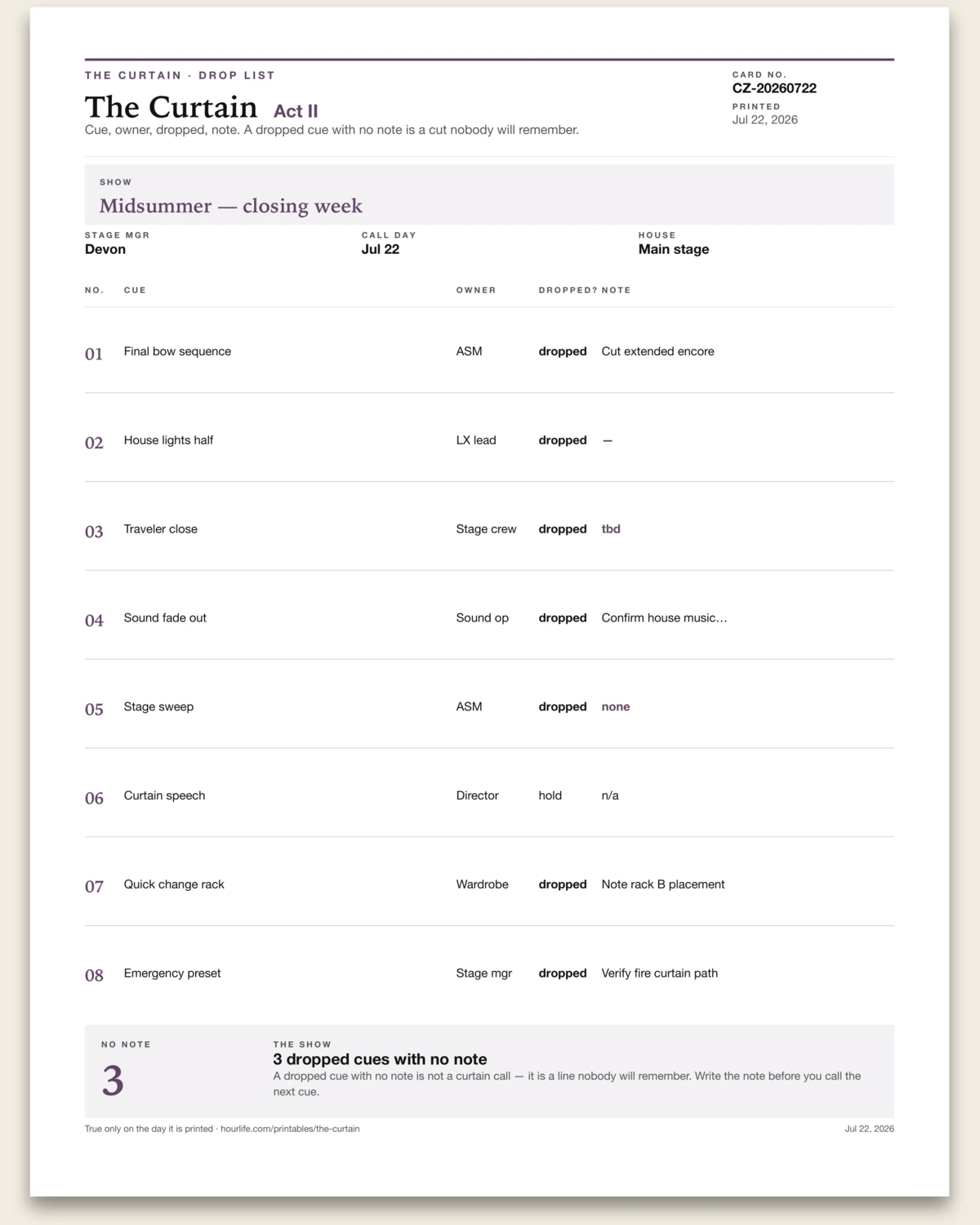Viewport: 980px width, 1225px height.
Task: Select the Sound fade out cue row
Action: pyautogui.click(x=489, y=618)
